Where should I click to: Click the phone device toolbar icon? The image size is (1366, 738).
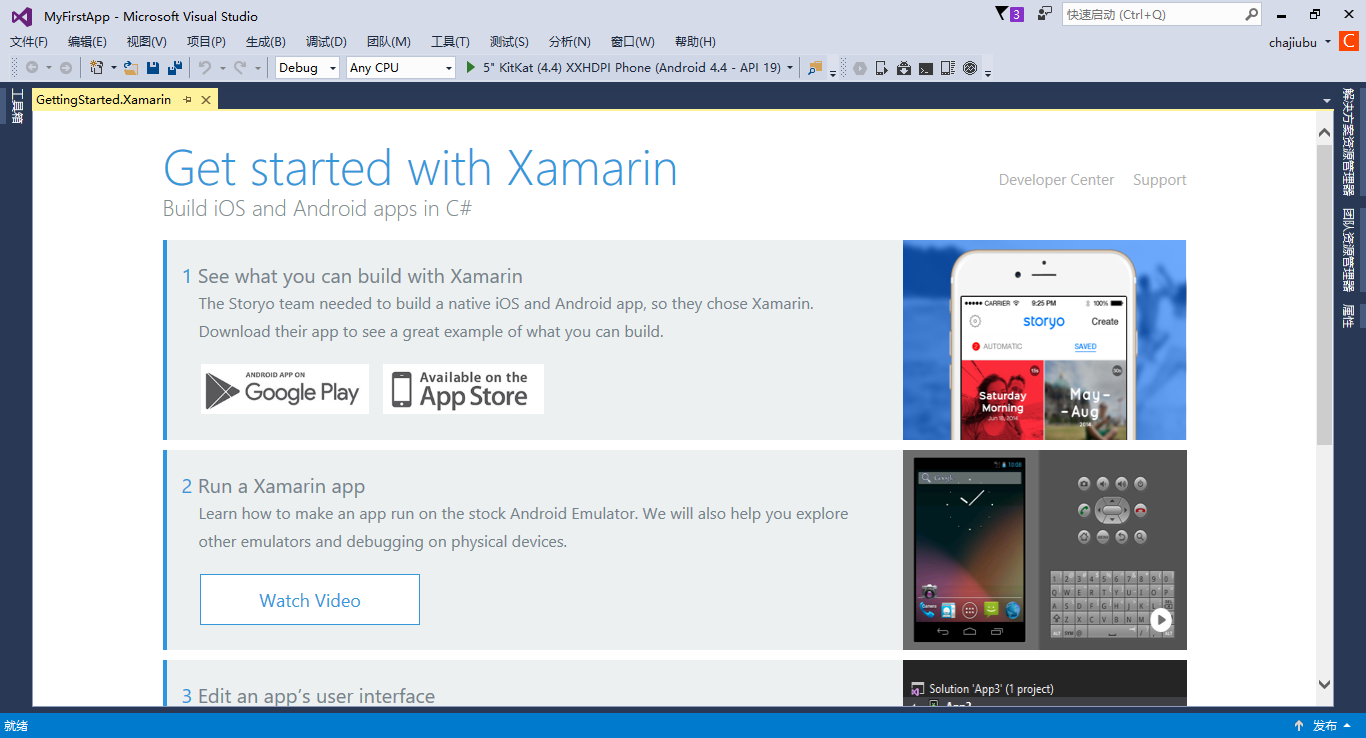(x=881, y=68)
